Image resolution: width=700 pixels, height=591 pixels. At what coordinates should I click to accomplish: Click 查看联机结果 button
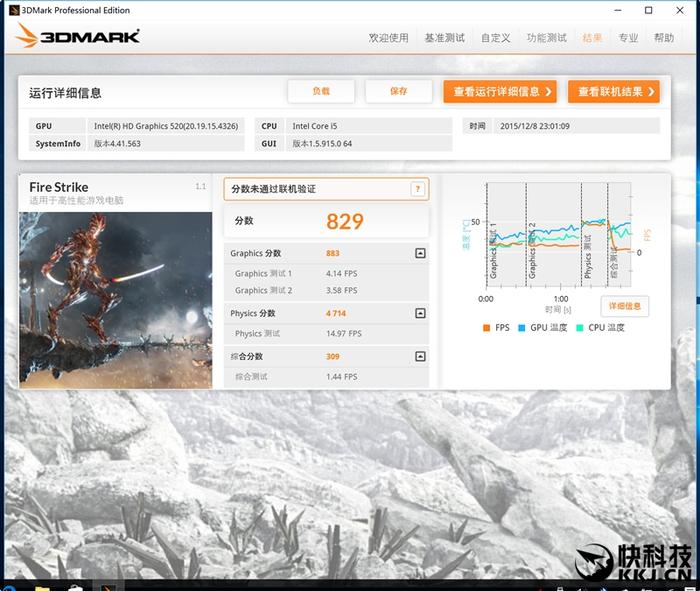click(x=613, y=92)
